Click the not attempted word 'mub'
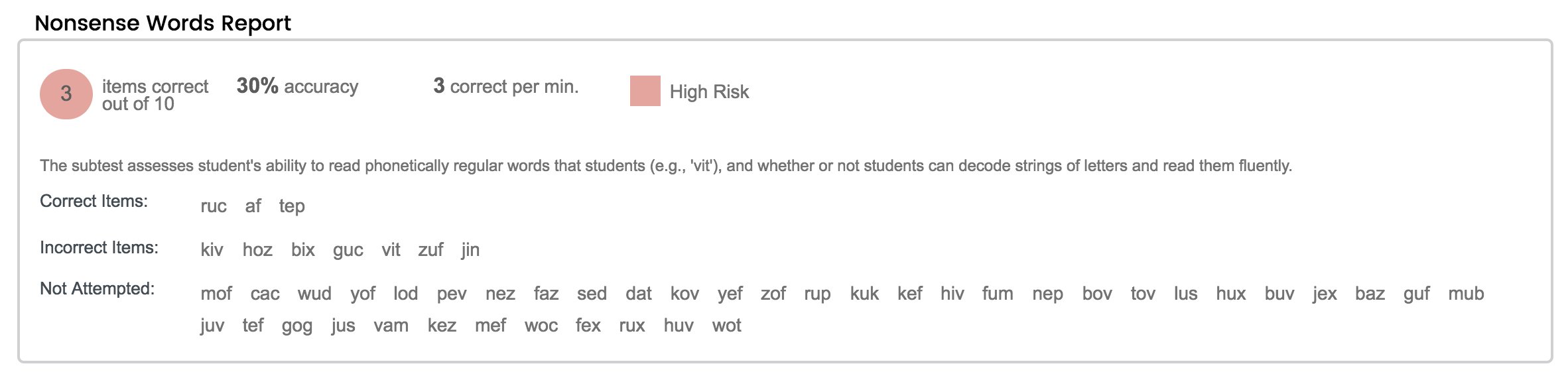 point(1466,294)
